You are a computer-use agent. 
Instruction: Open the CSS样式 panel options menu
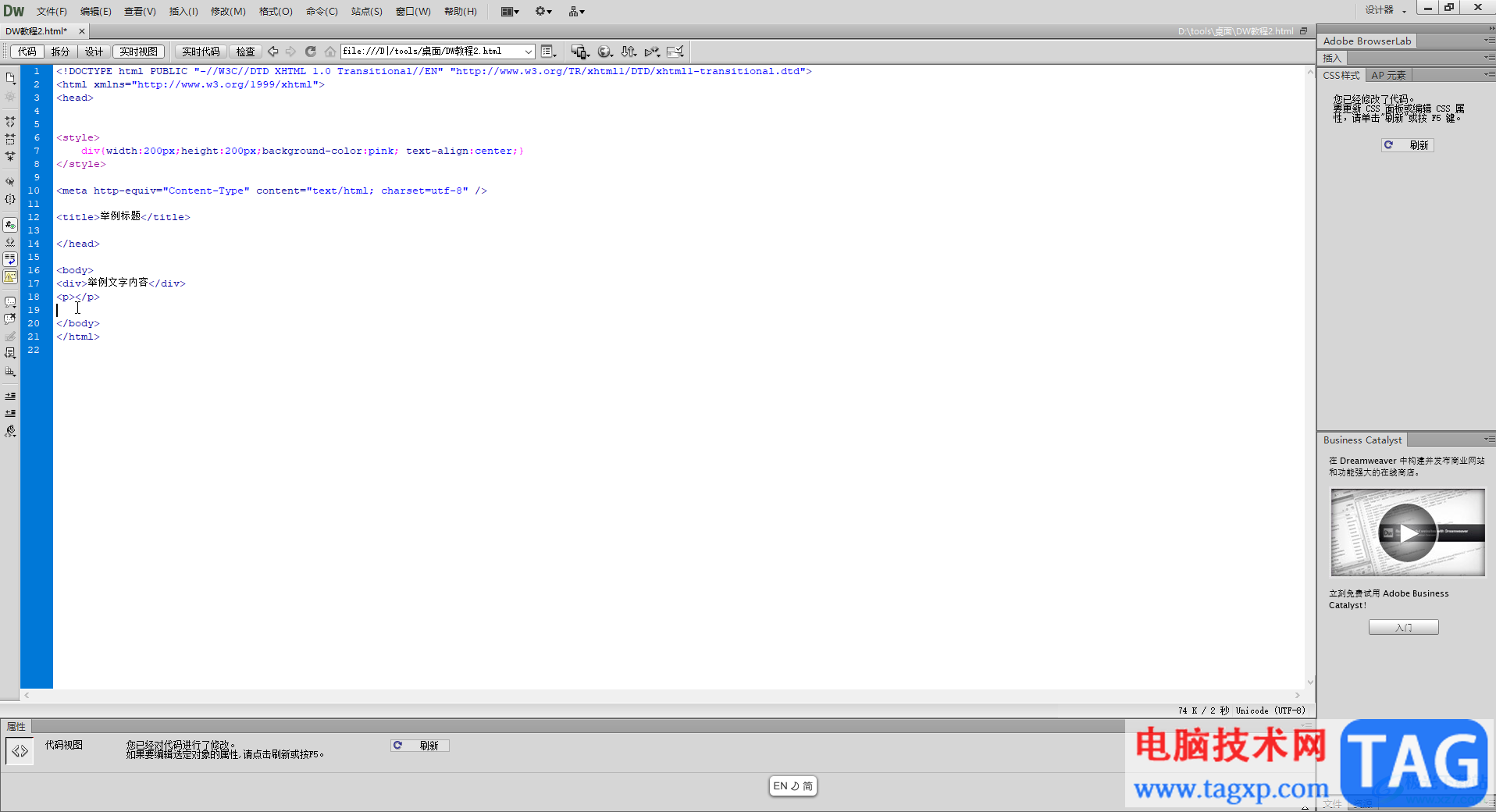(x=1488, y=75)
